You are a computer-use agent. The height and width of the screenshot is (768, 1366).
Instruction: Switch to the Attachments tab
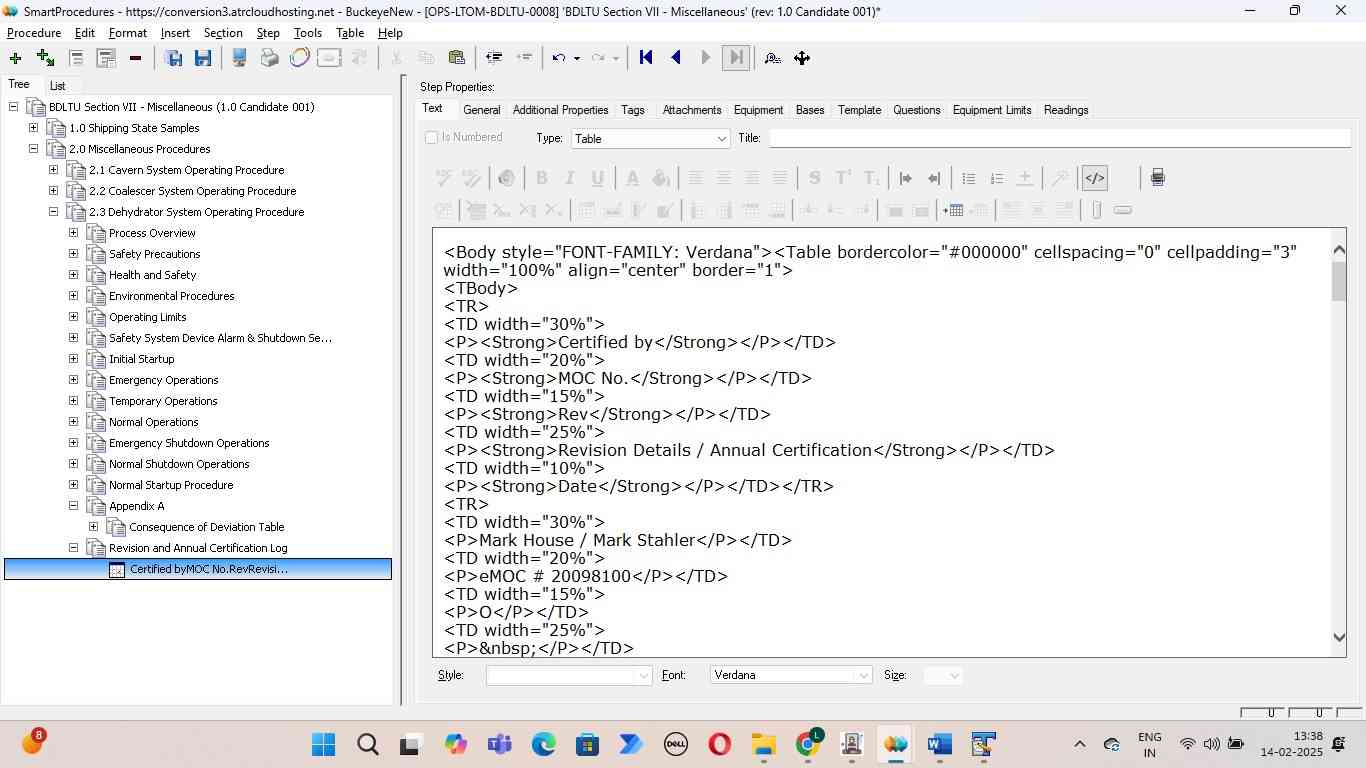point(692,110)
